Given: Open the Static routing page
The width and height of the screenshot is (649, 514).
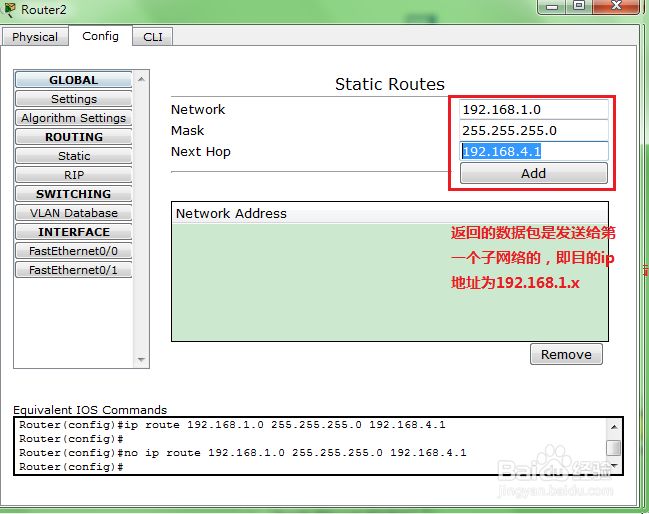Looking at the screenshot, I should 74,156.
